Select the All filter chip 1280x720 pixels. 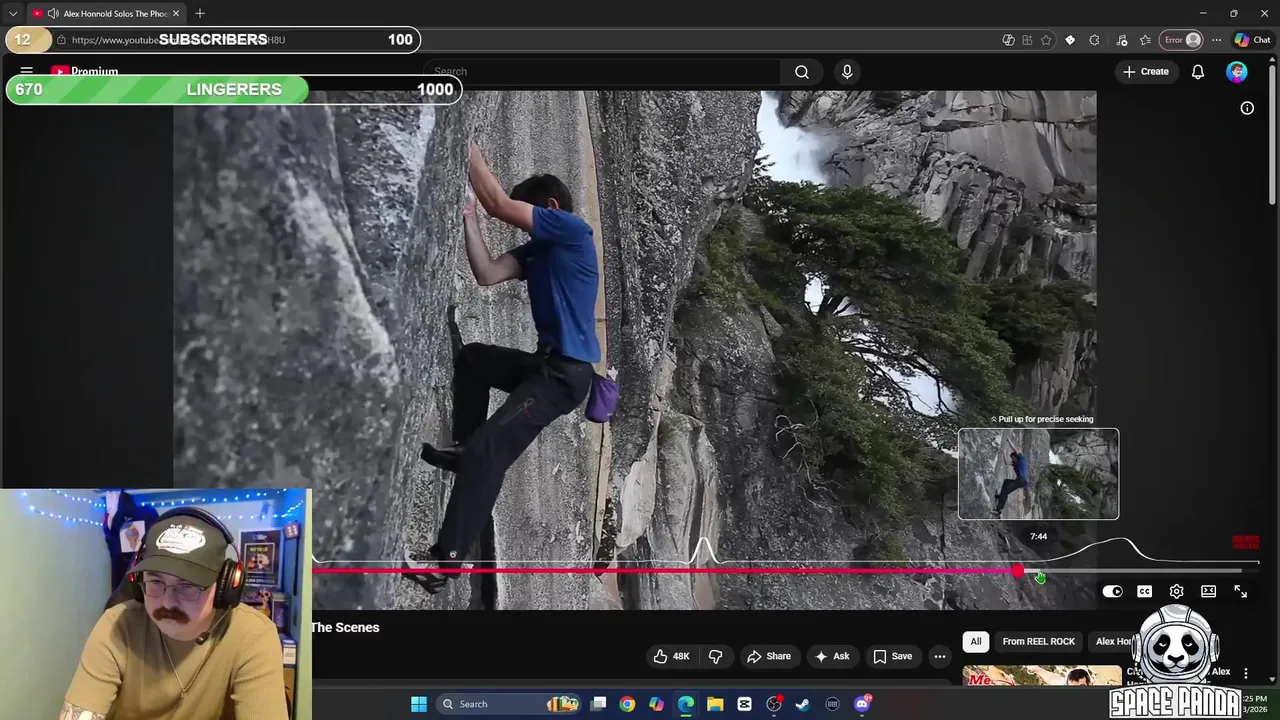(976, 642)
